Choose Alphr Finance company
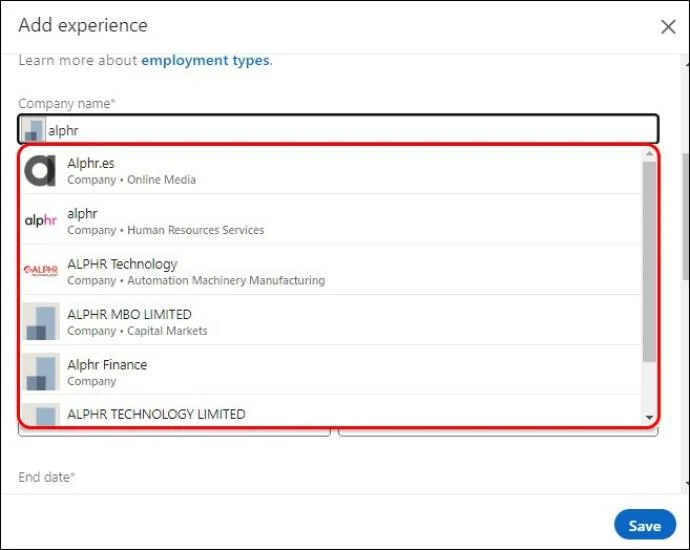Viewport: 690px width, 550px height. pyautogui.click(x=331, y=371)
